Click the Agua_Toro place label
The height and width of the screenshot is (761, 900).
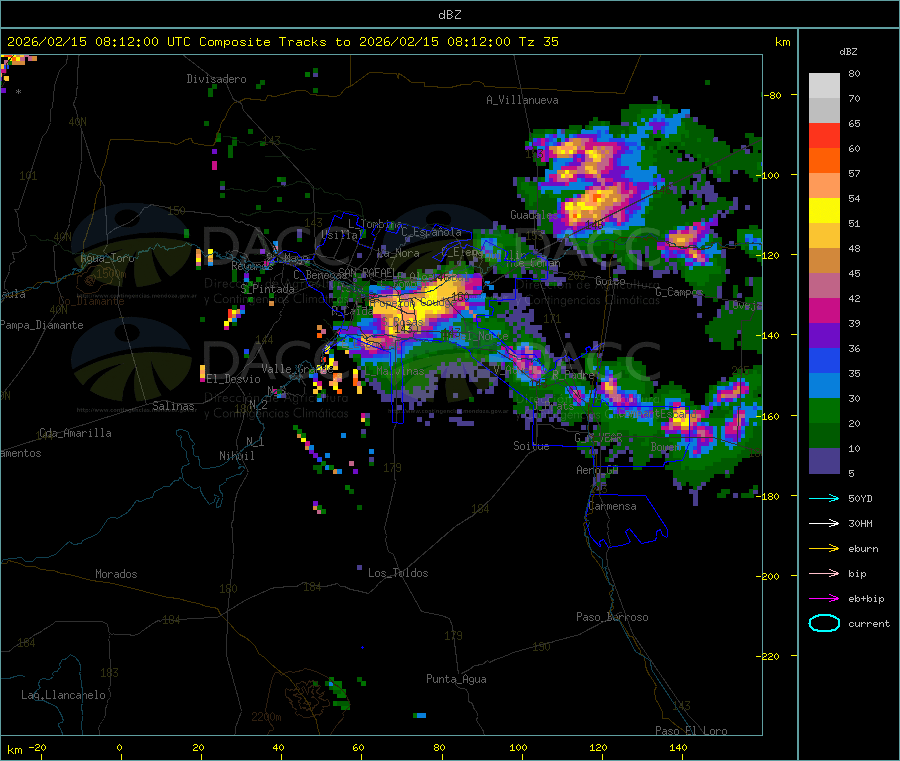click(107, 258)
